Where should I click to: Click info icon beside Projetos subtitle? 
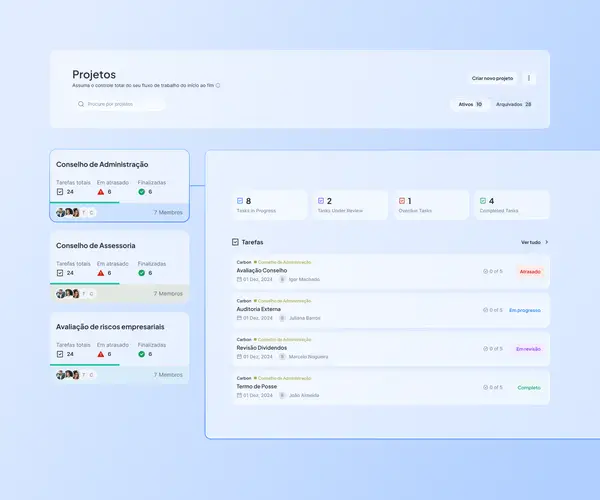click(218, 85)
